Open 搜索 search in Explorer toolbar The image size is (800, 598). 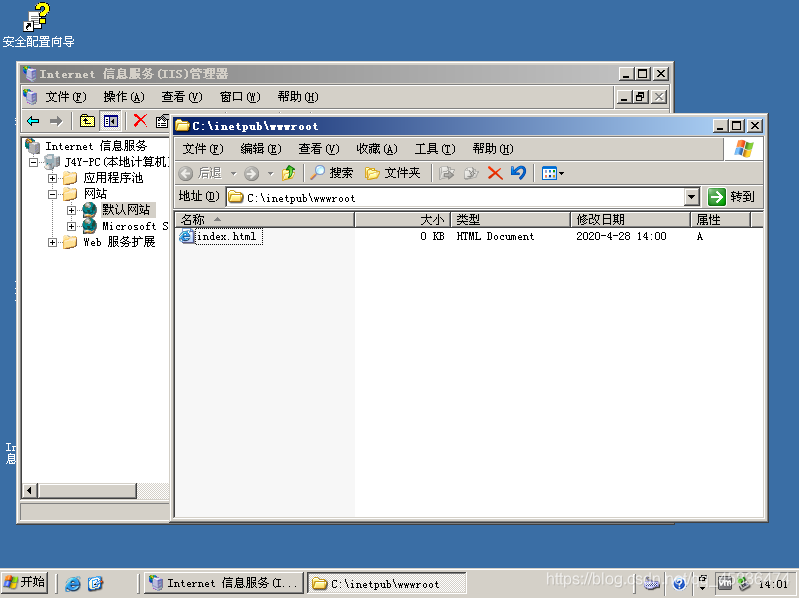point(332,173)
